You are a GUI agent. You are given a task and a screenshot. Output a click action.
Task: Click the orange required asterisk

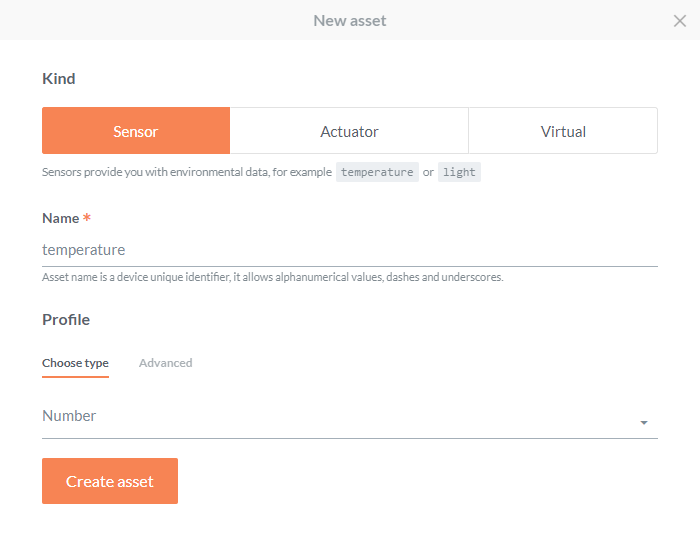pos(87,218)
